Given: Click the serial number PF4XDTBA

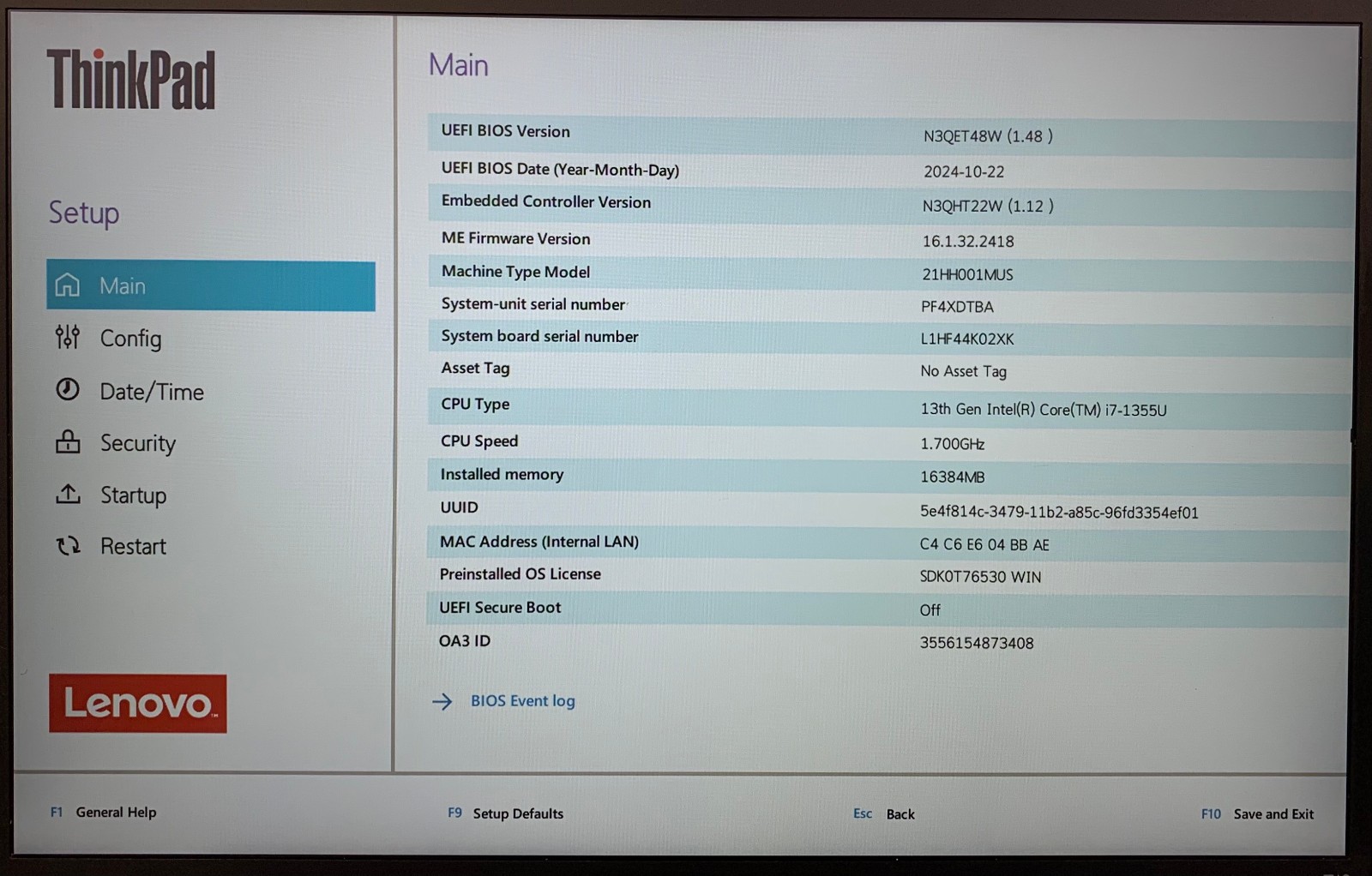Looking at the screenshot, I should point(957,307).
